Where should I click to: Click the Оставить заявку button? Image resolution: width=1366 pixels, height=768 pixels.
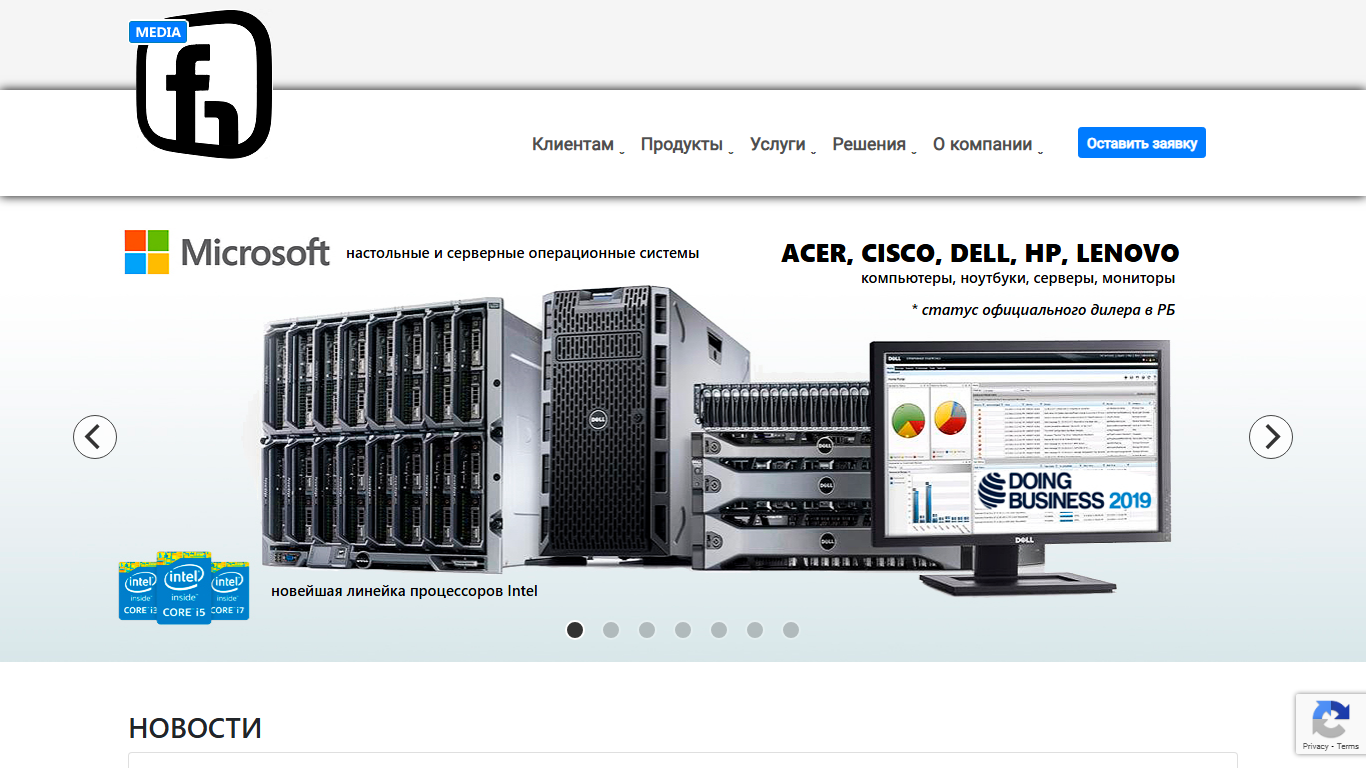[x=1142, y=143]
